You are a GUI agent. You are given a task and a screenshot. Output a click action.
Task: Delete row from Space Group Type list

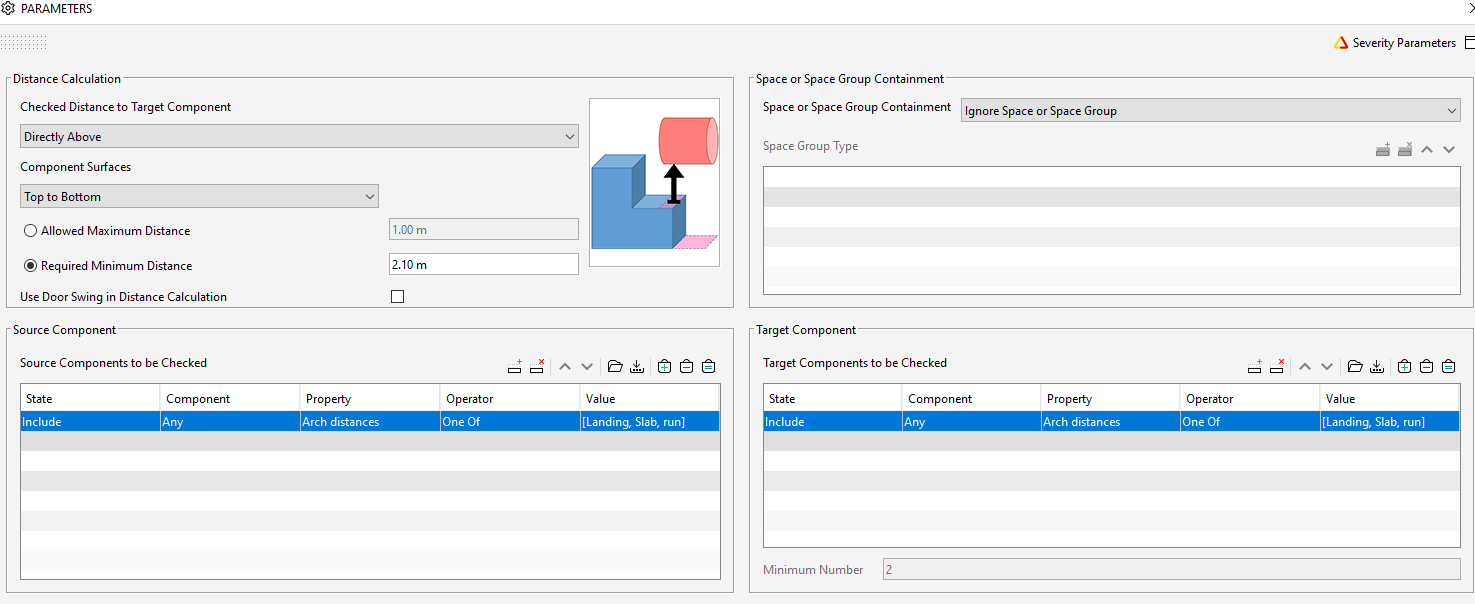(1405, 149)
